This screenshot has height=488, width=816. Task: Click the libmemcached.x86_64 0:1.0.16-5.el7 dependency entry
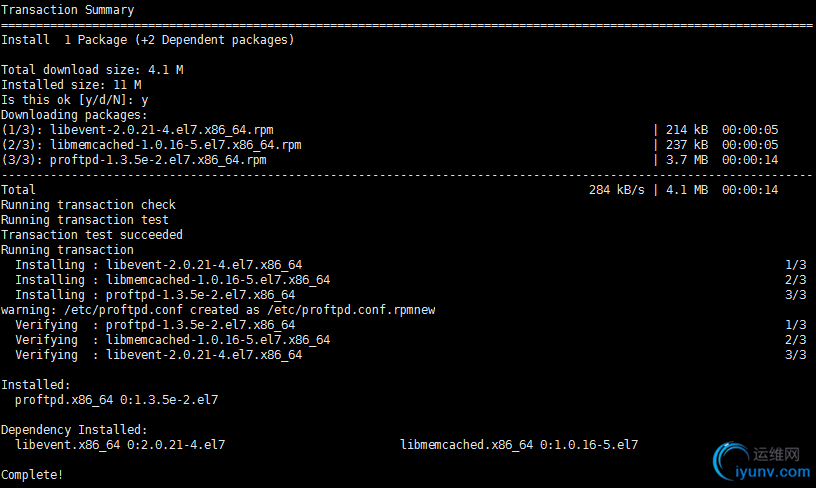coord(519,445)
